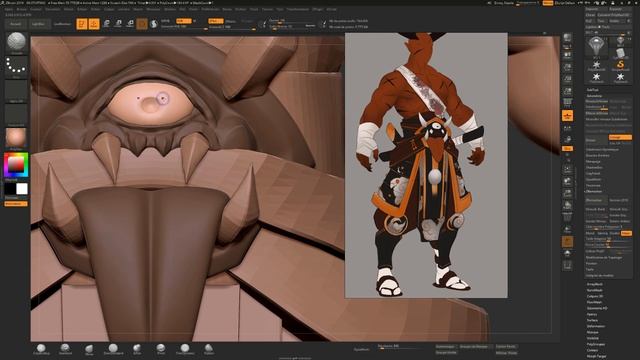Click the Move view icon on the right shelf
Image resolution: width=640 pixels, height=360 pixels.
tap(567, 181)
